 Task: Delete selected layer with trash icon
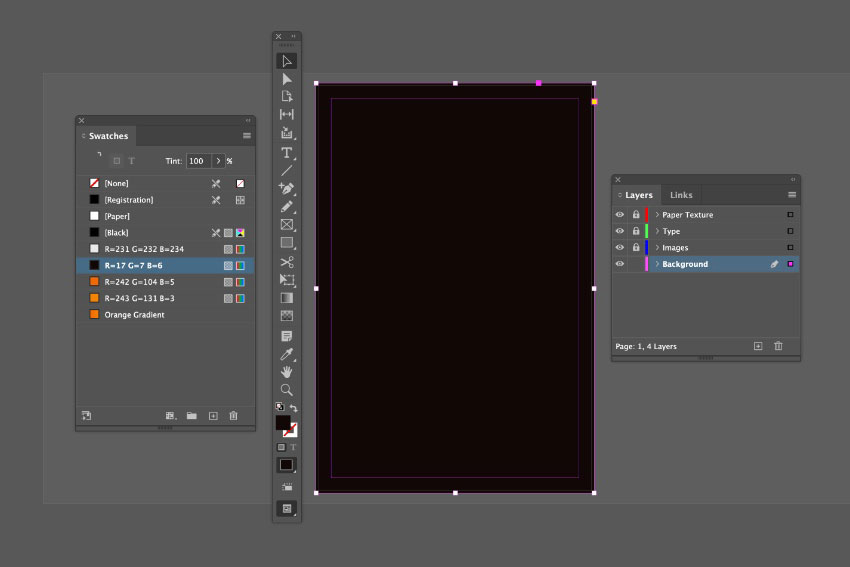coord(778,346)
